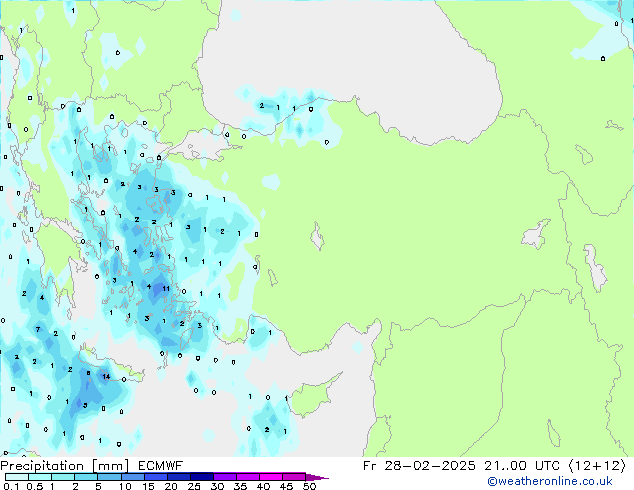Select the 2–5 mm legend color swatch
Image resolution: width=634 pixels, height=490 pixels.
tap(86, 477)
